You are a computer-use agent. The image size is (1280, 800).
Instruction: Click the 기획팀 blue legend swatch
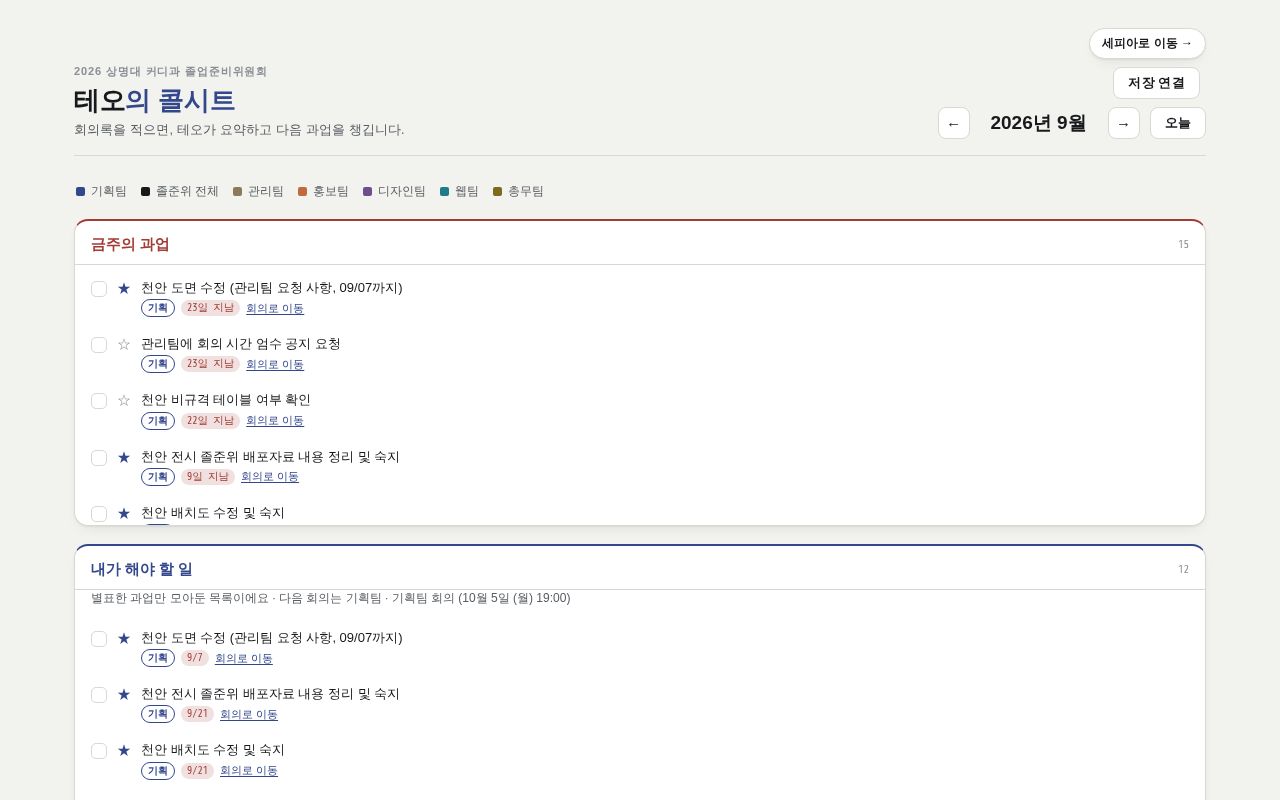(x=81, y=191)
